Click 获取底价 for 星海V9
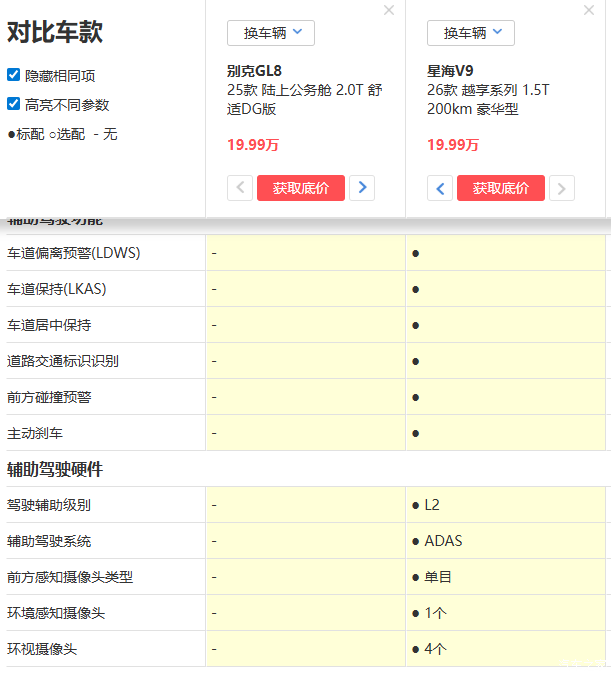 coord(501,188)
